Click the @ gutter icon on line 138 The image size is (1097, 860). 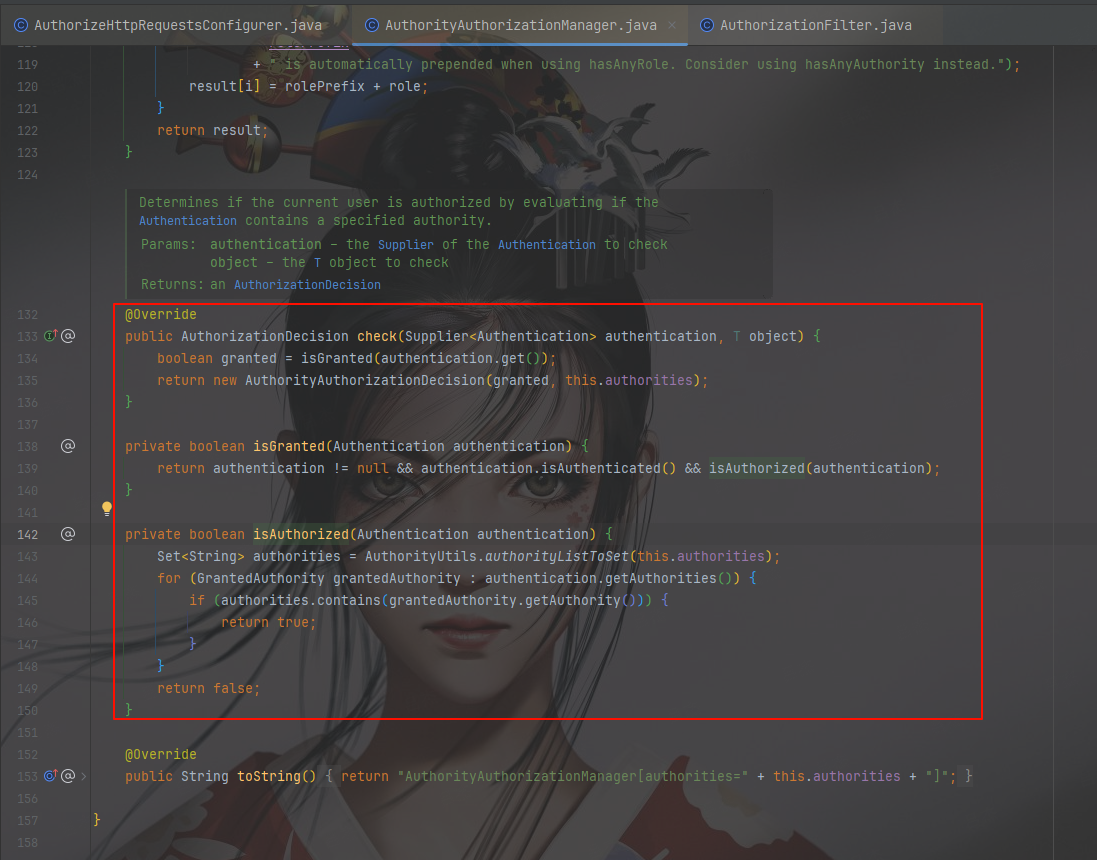pyautogui.click(x=68, y=446)
